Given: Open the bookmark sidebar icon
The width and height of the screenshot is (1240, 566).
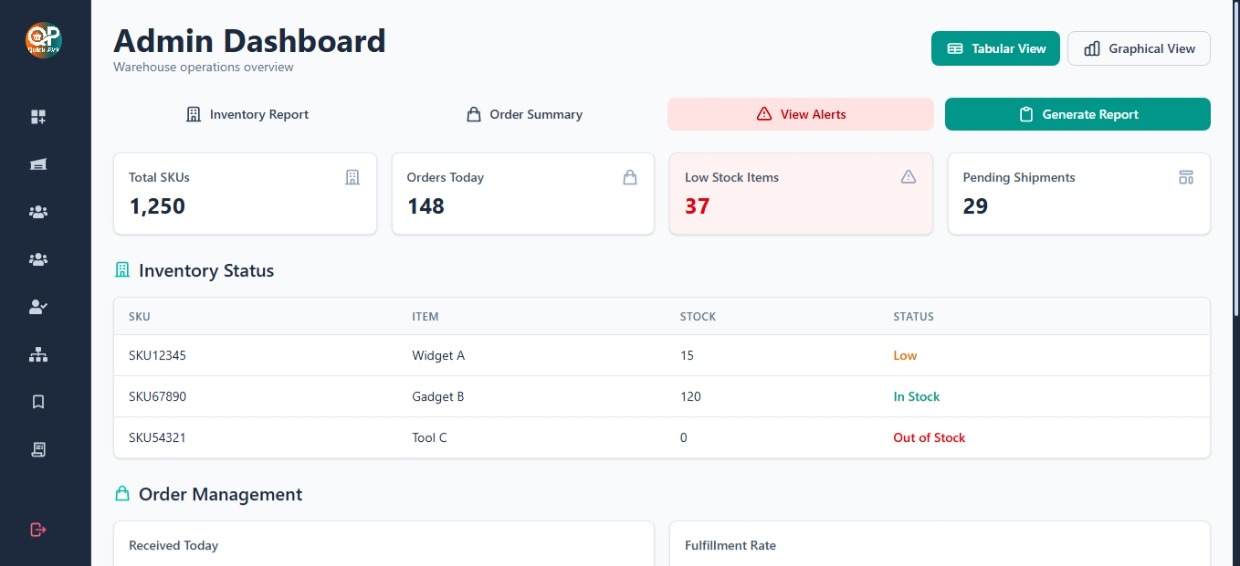Looking at the screenshot, I should point(38,402).
